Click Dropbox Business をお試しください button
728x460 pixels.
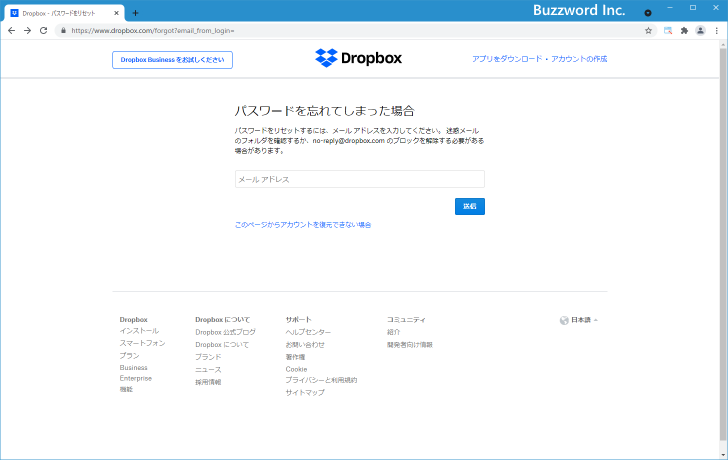[172, 60]
